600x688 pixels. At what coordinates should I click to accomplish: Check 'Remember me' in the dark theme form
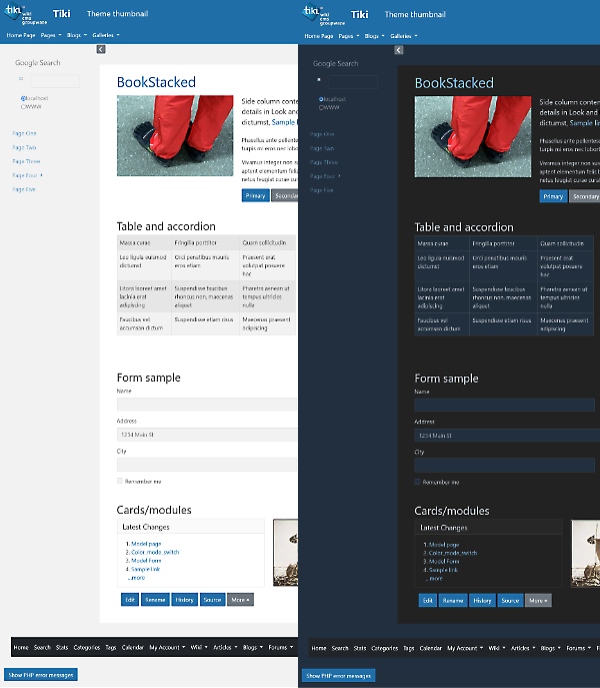tap(418, 482)
